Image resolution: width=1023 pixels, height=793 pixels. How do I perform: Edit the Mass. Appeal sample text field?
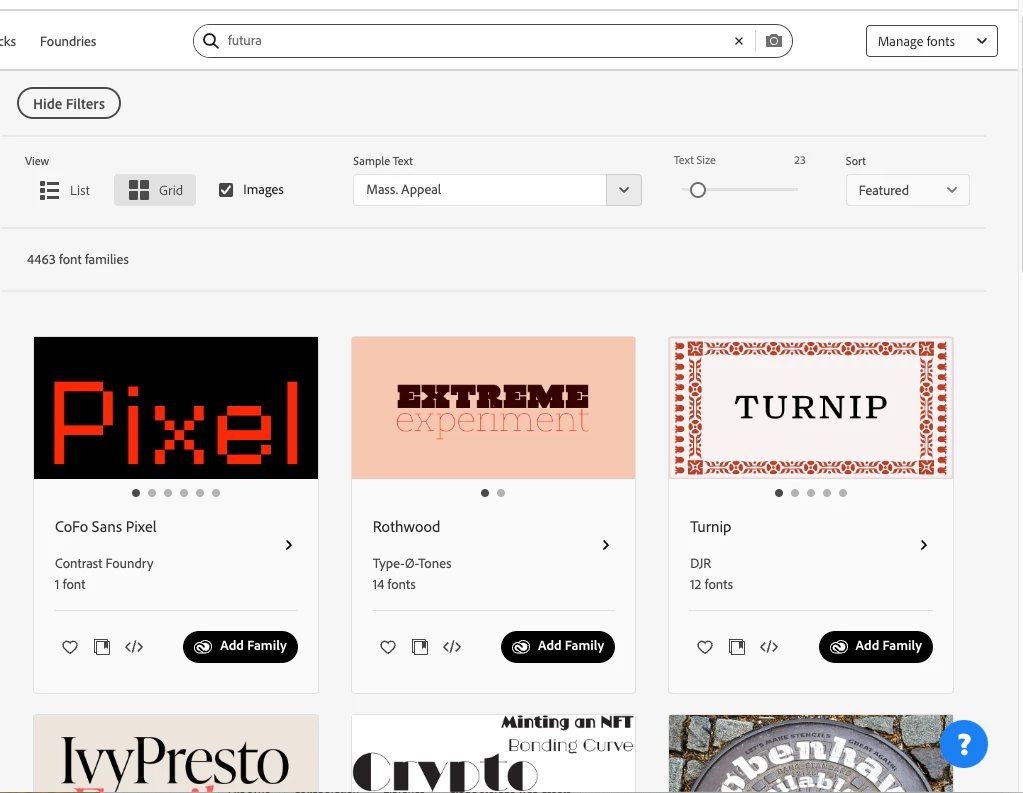click(x=480, y=190)
